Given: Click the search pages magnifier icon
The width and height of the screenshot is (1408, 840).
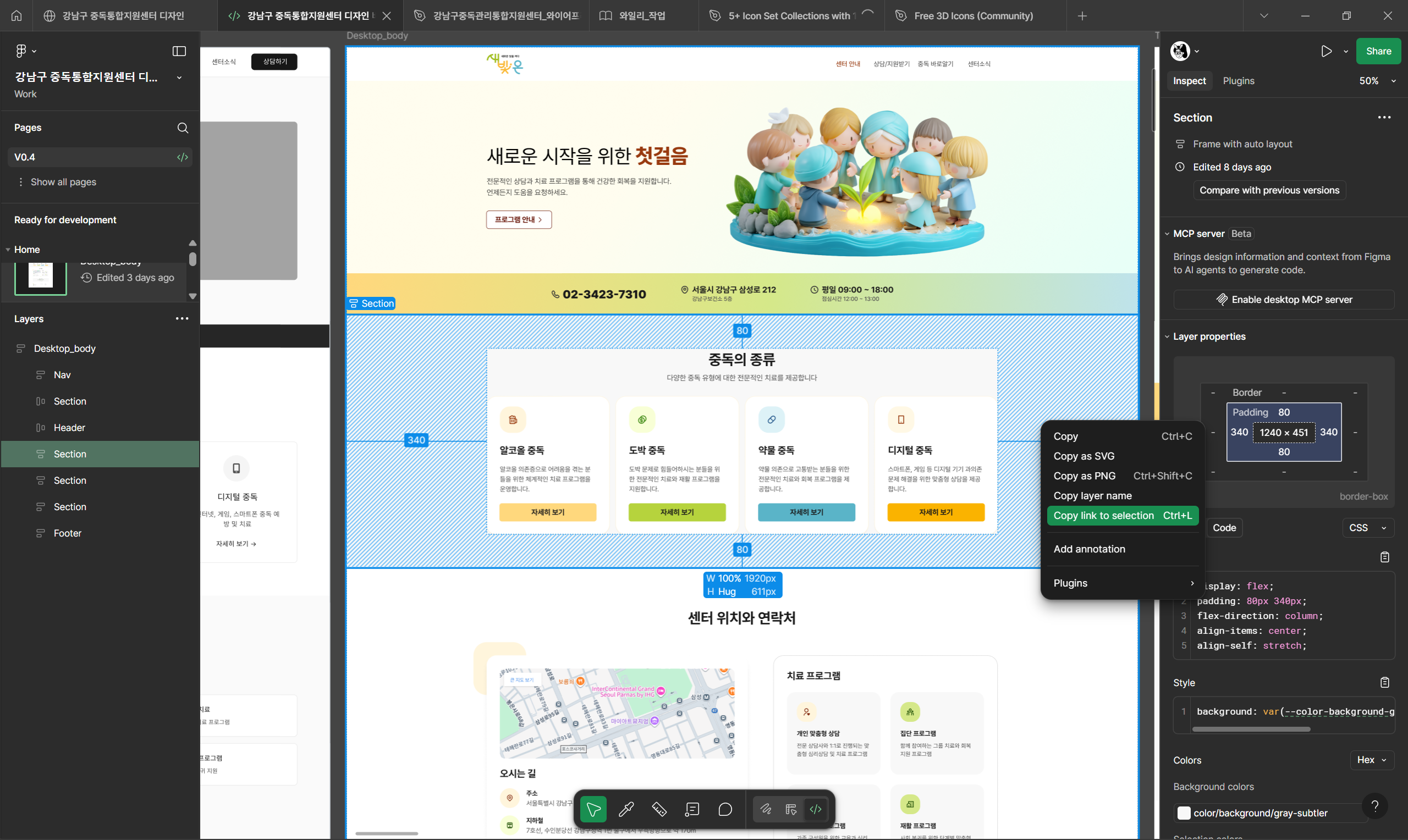Looking at the screenshot, I should pyautogui.click(x=182, y=128).
